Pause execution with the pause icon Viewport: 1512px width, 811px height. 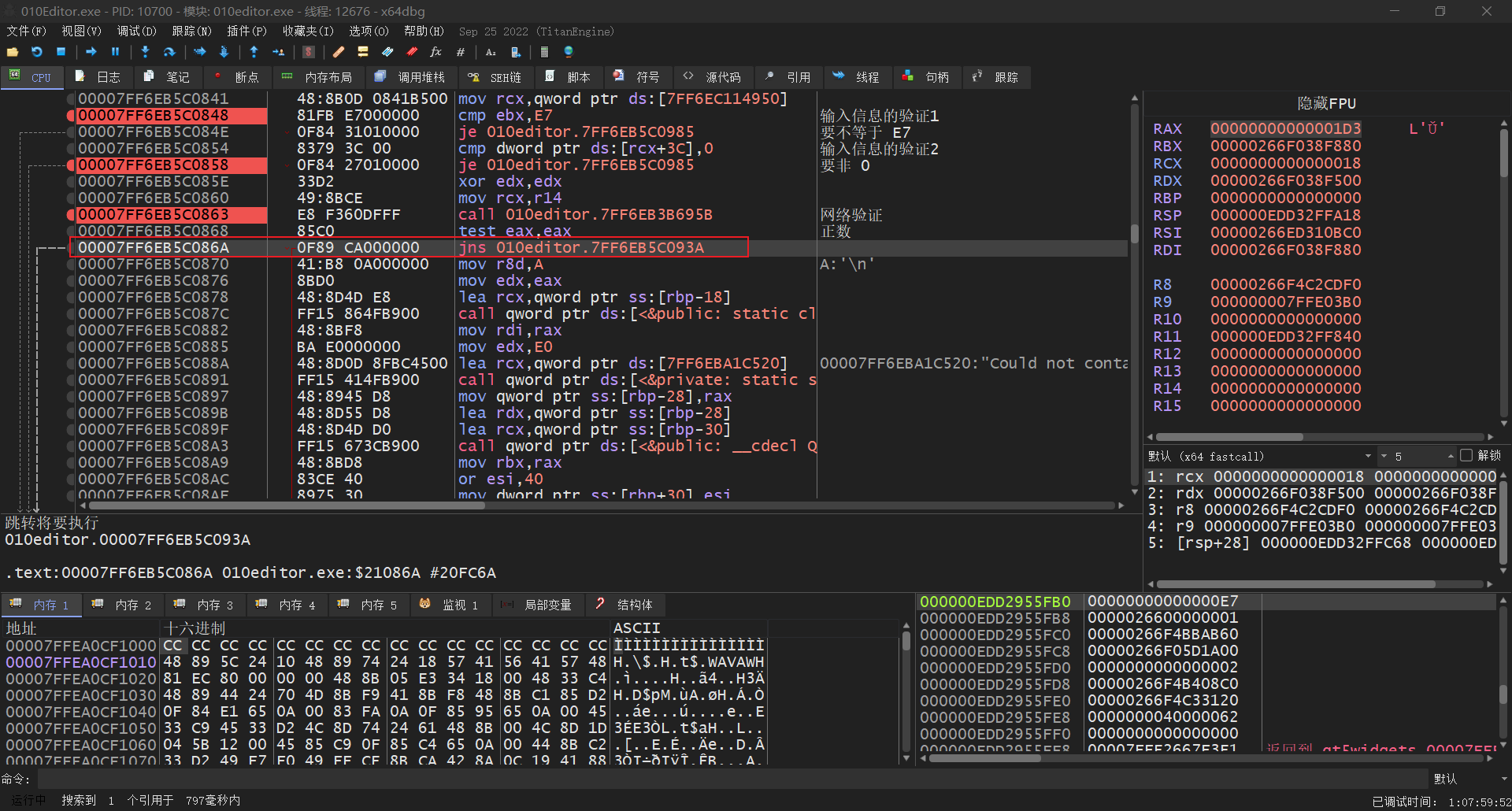point(115,52)
